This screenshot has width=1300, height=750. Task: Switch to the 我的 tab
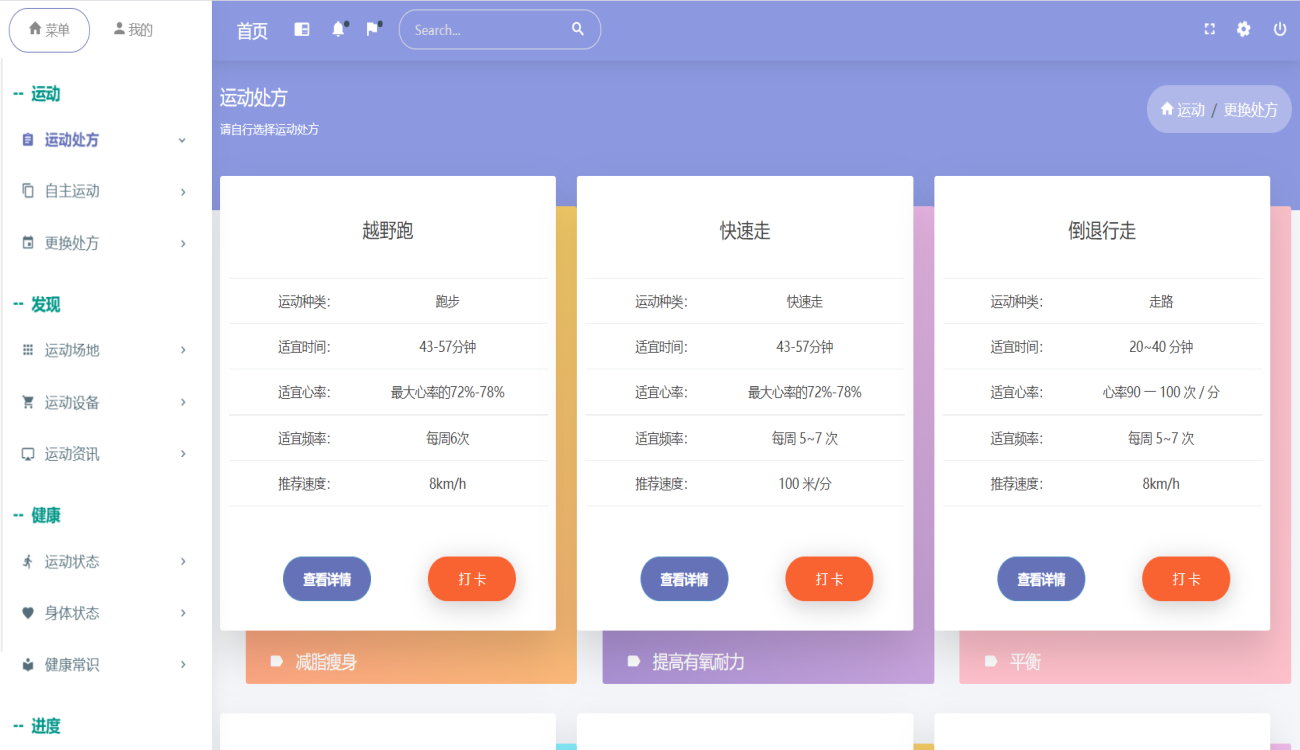(x=133, y=30)
